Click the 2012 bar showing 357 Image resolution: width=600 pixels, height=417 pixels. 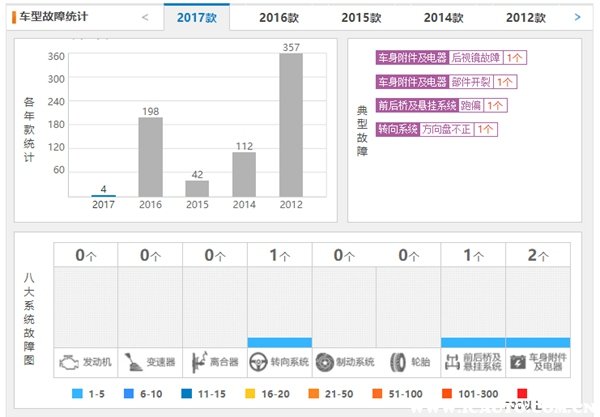pyautogui.click(x=291, y=125)
